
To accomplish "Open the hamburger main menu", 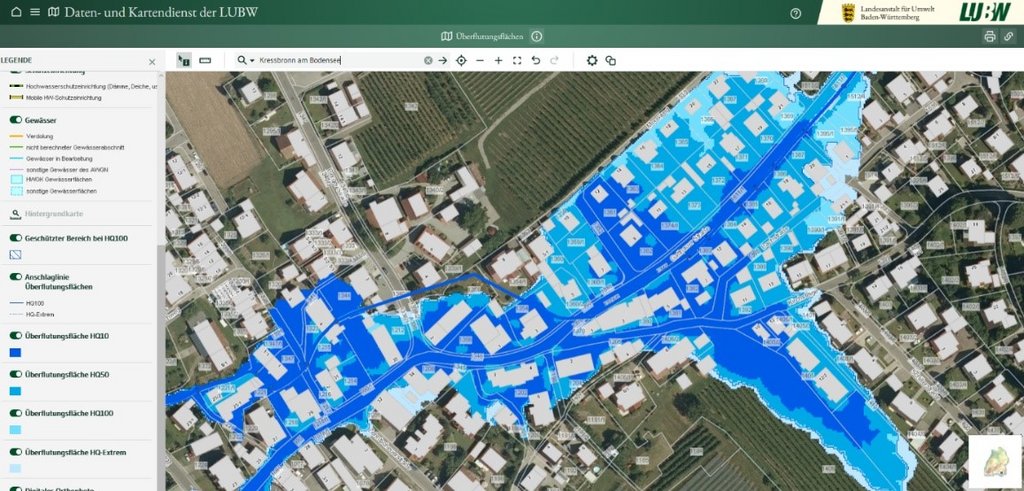I will 34,13.
